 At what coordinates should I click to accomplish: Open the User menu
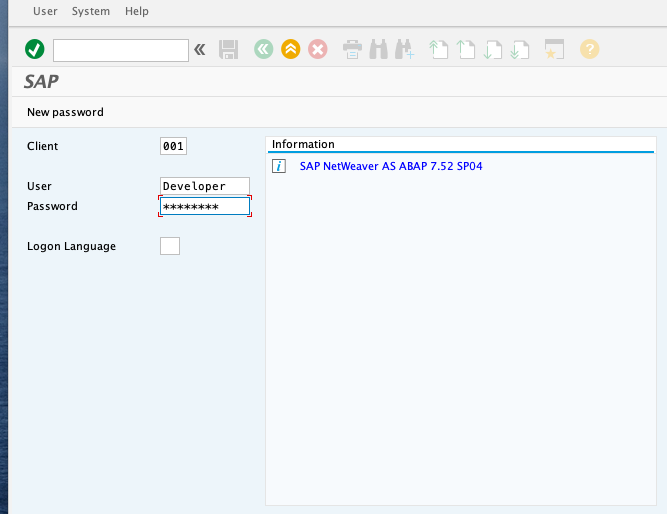coord(45,11)
